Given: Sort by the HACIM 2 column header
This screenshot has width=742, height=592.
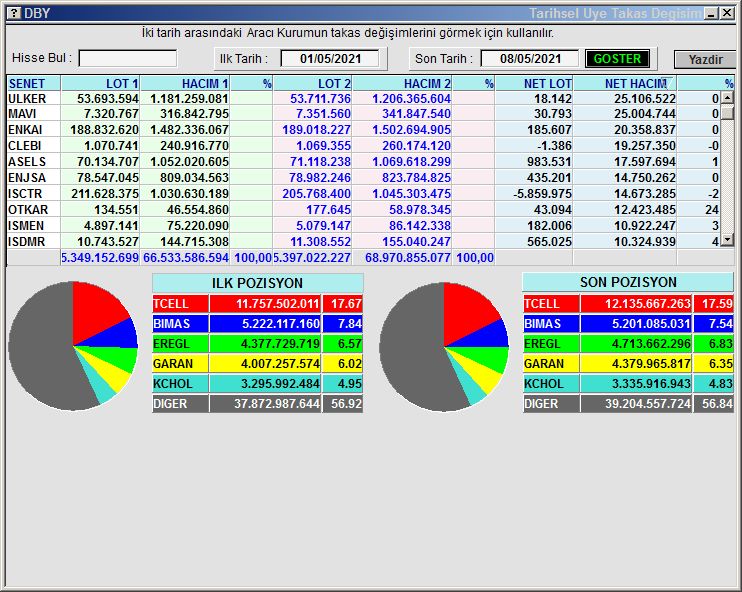Looking at the screenshot, I should pyautogui.click(x=402, y=83).
